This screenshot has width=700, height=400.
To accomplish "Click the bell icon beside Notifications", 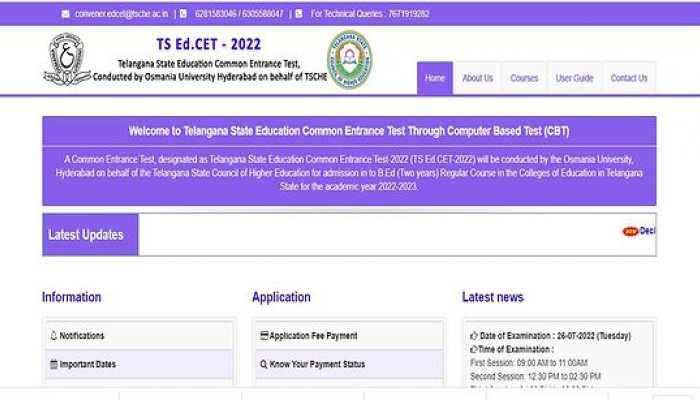I will coord(54,335).
